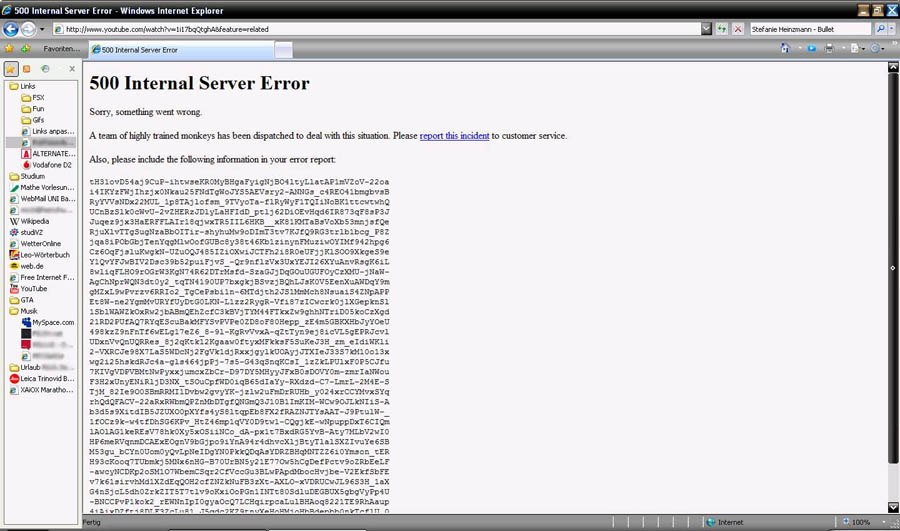900x531 pixels.
Task: Click the blue feeds icon in command bar
Action: tap(811, 49)
